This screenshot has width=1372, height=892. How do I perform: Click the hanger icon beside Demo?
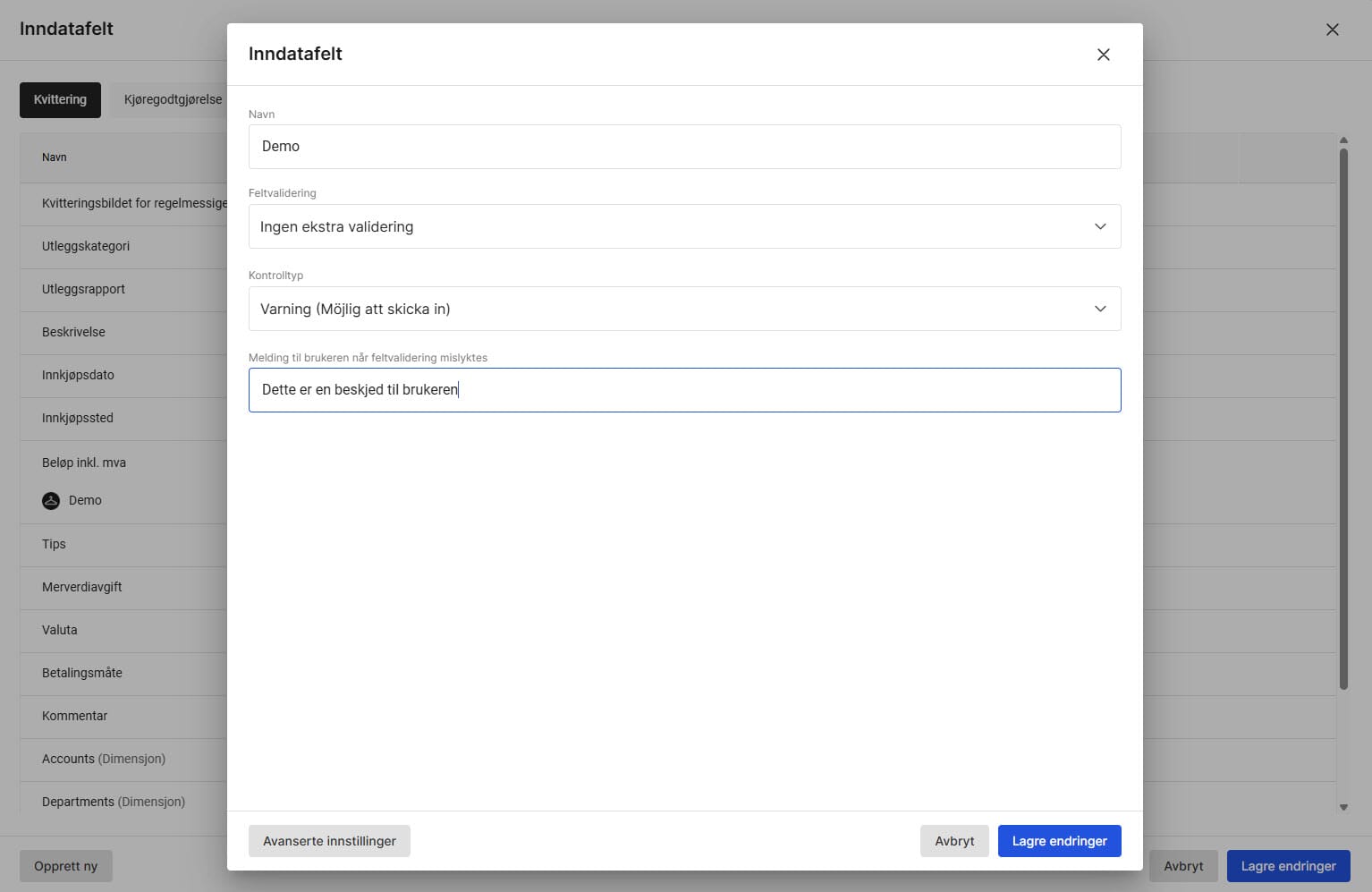tap(51, 501)
